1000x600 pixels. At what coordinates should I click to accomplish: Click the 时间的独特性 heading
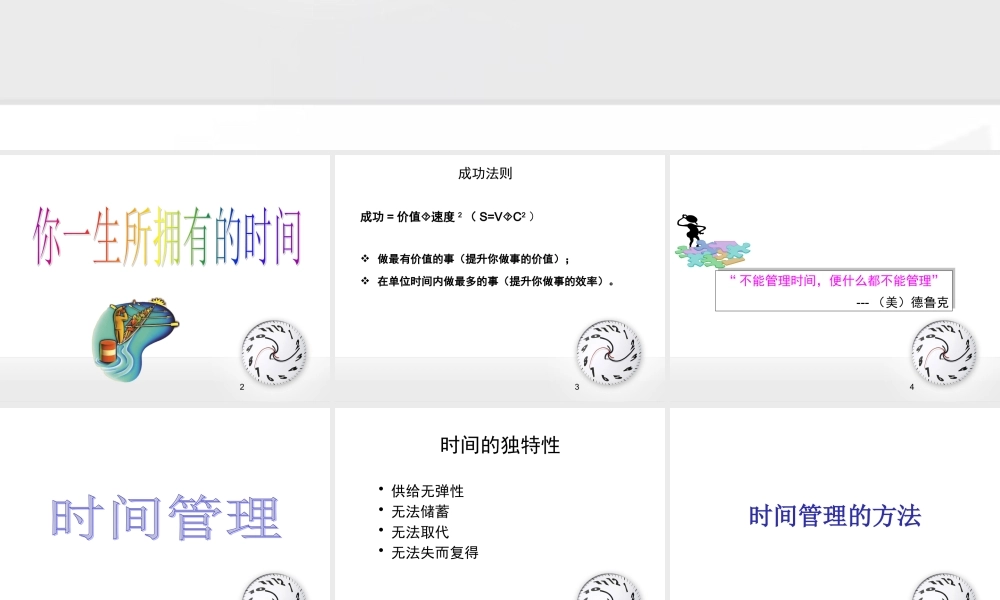[500, 445]
